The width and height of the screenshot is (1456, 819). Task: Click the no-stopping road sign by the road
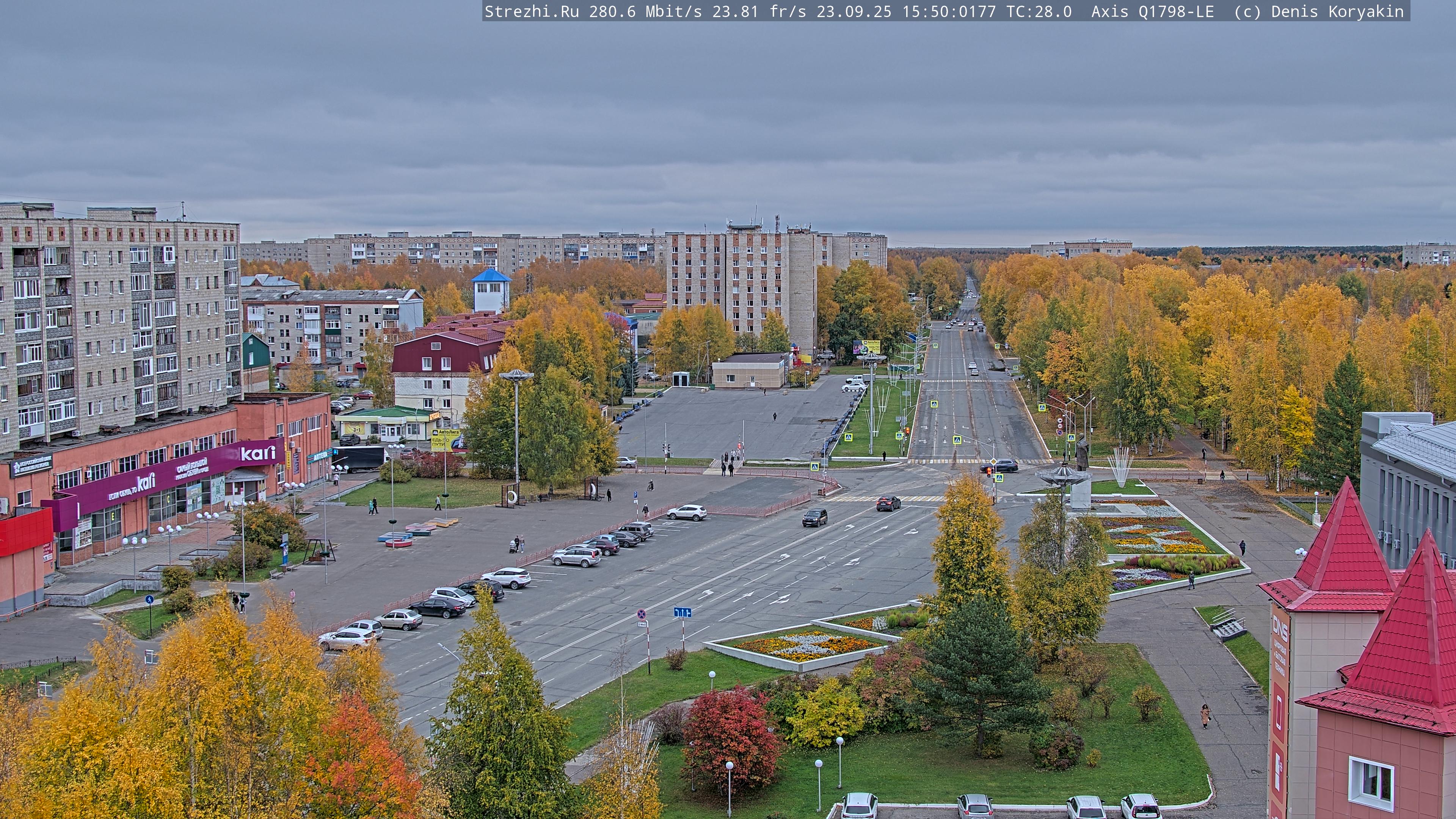click(x=642, y=614)
